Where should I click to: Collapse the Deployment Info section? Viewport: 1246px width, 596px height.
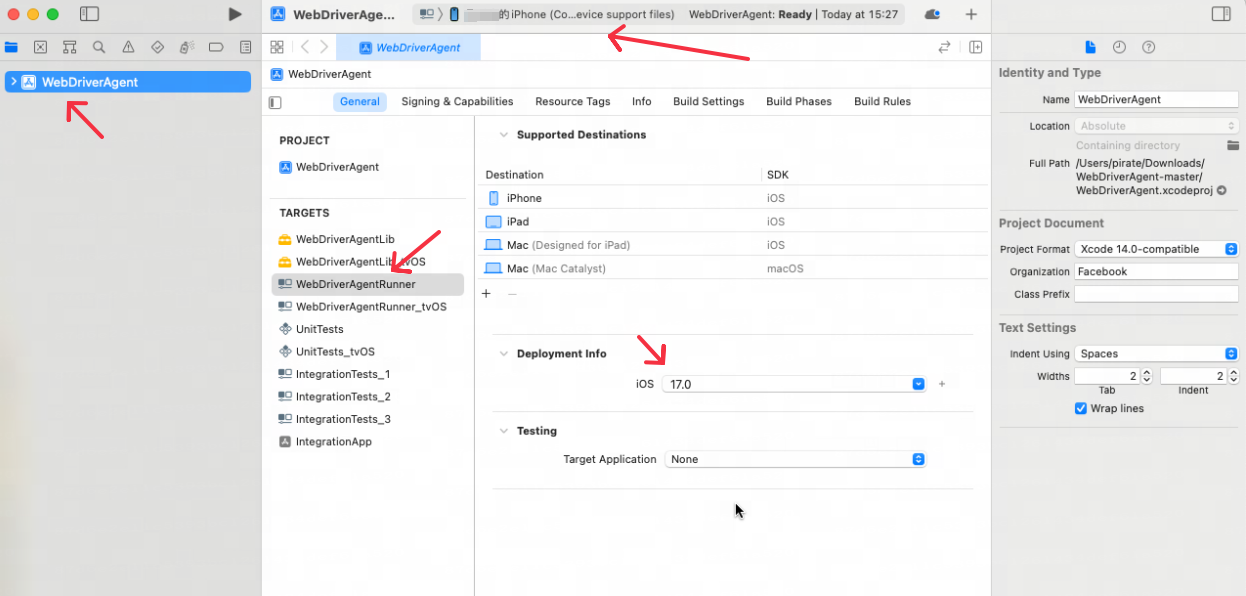(504, 354)
